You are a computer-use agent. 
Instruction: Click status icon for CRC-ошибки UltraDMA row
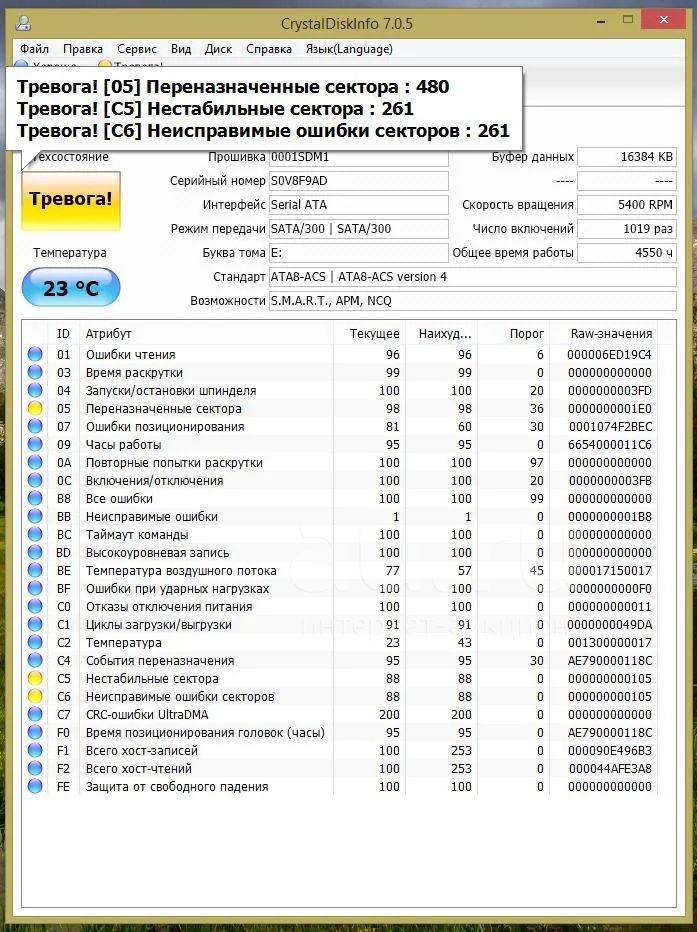click(35, 714)
